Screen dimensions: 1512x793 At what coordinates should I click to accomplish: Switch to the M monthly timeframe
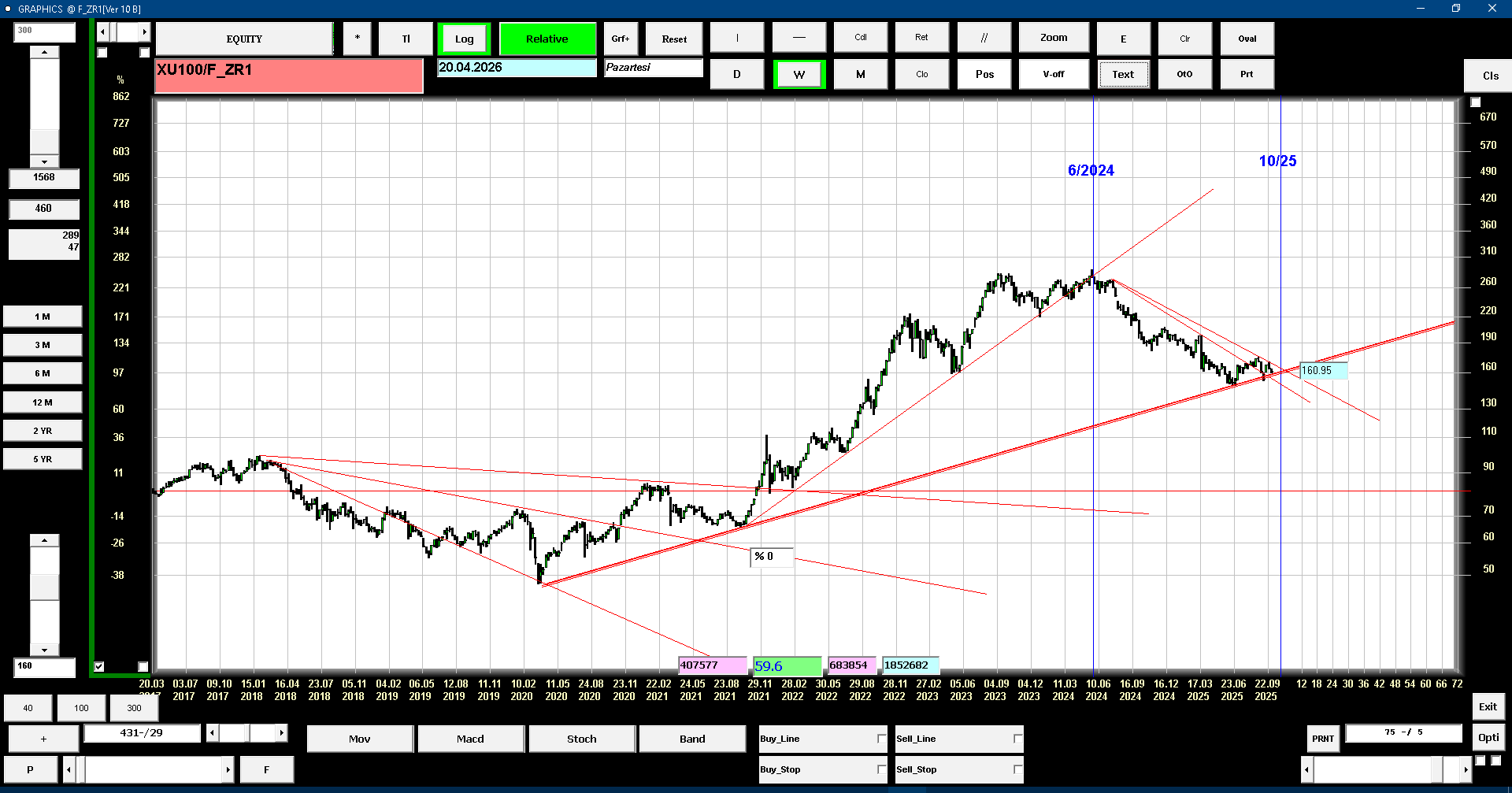[861, 74]
